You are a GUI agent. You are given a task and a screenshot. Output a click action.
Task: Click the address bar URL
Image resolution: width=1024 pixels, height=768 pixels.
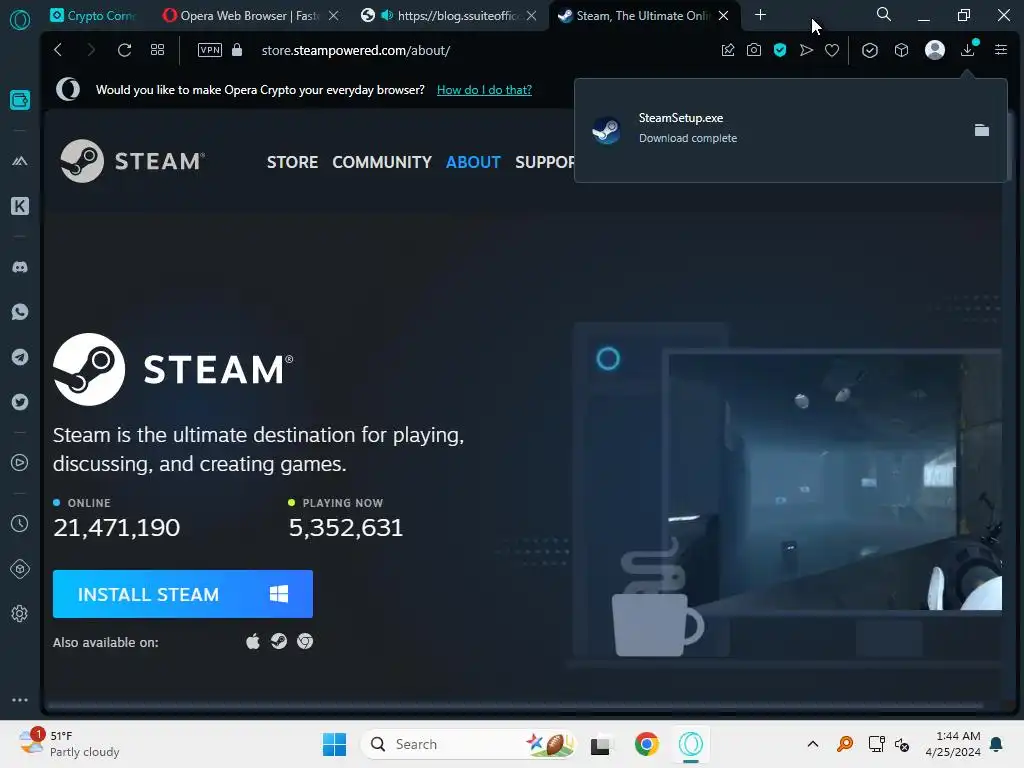[355, 50]
